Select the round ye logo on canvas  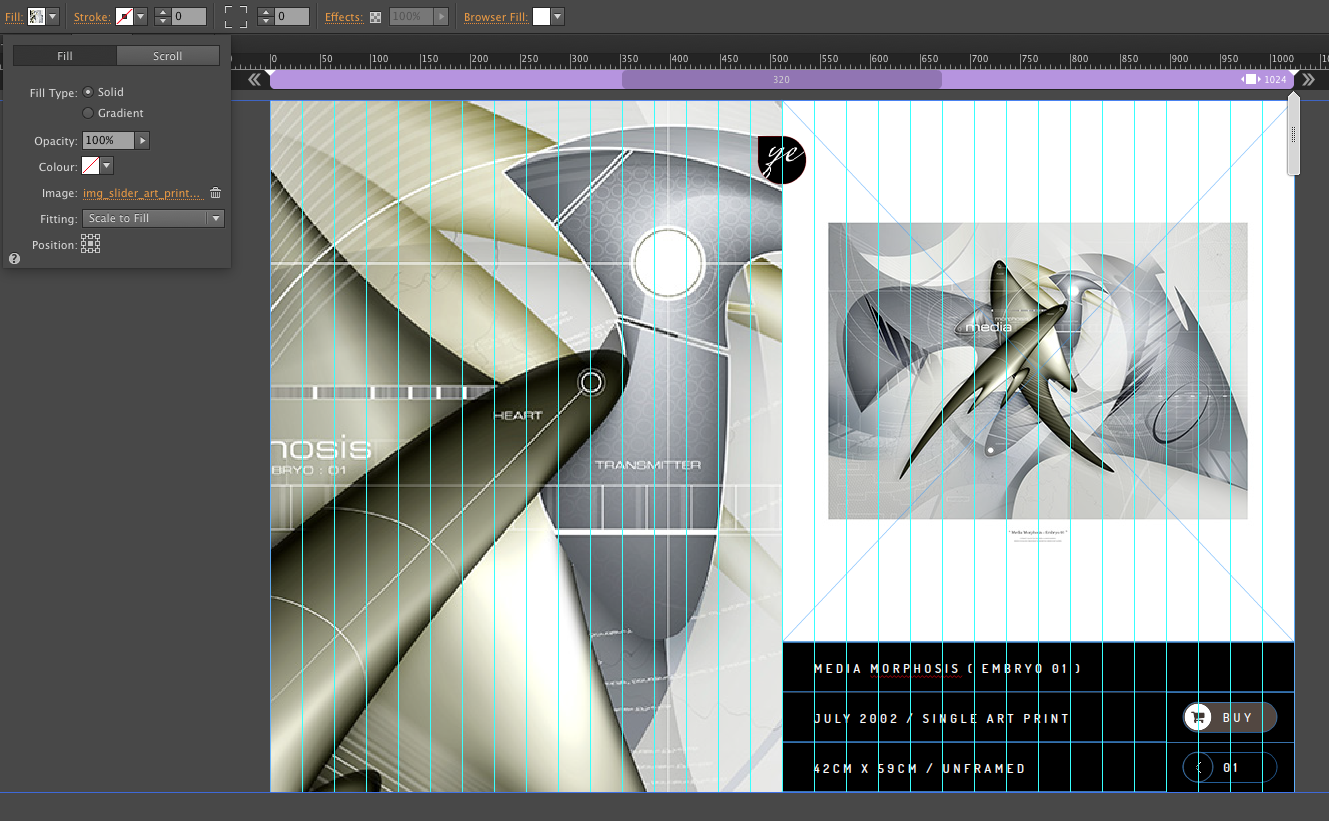pyautogui.click(x=782, y=160)
